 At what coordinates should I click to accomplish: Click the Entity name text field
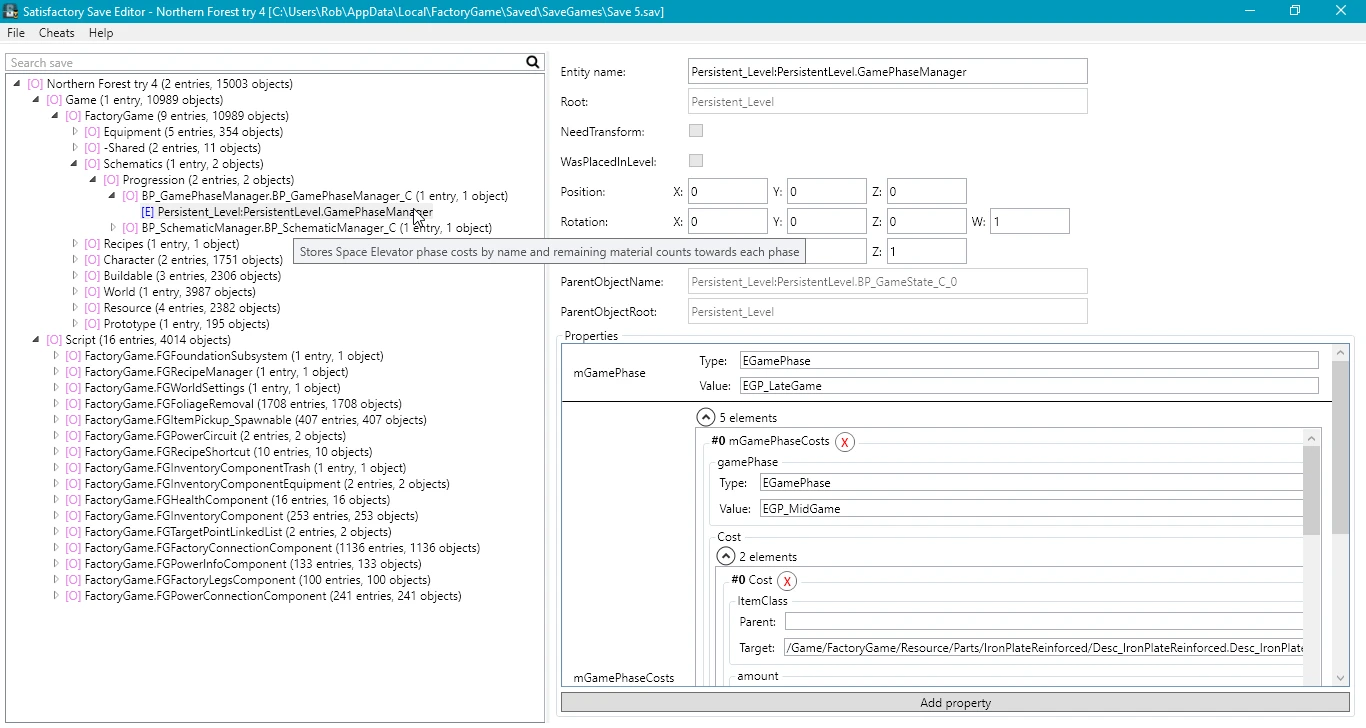tap(887, 72)
